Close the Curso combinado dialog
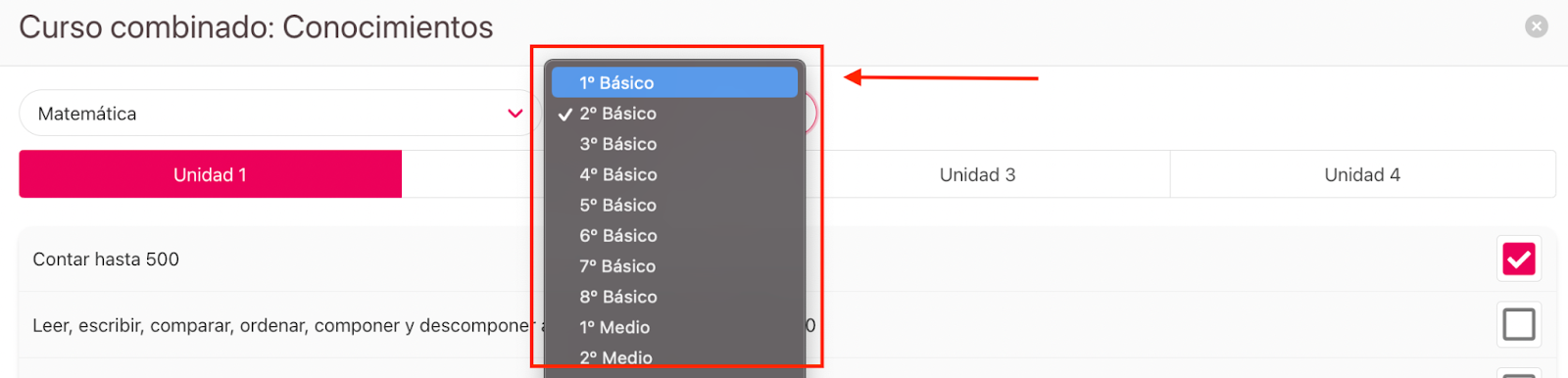1568x378 pixels. point(1537,26)
